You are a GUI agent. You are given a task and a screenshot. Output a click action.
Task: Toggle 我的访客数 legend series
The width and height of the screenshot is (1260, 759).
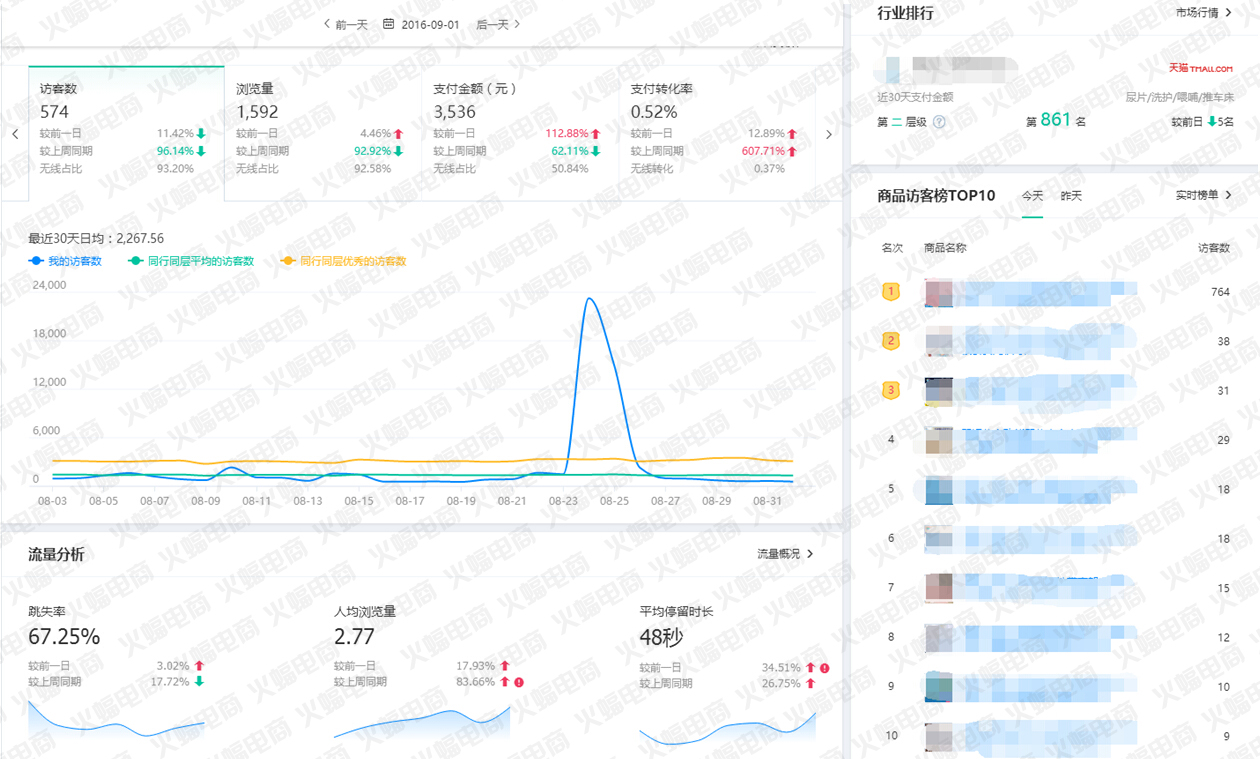click(66, 261)
